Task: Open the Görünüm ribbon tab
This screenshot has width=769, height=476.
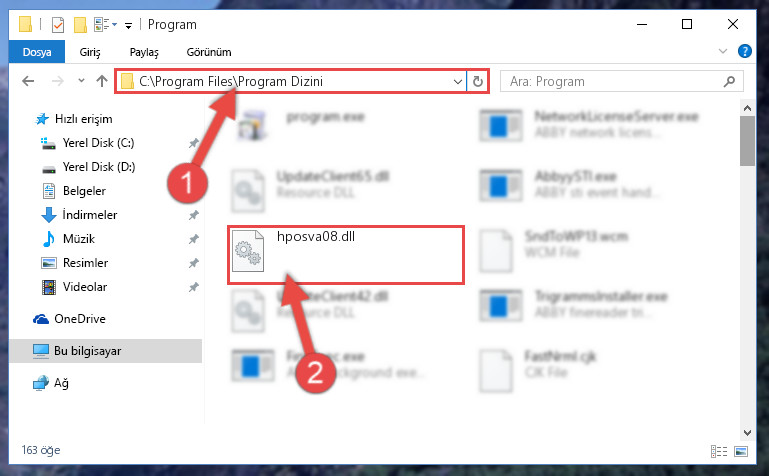Action: (x=209, y=52)
